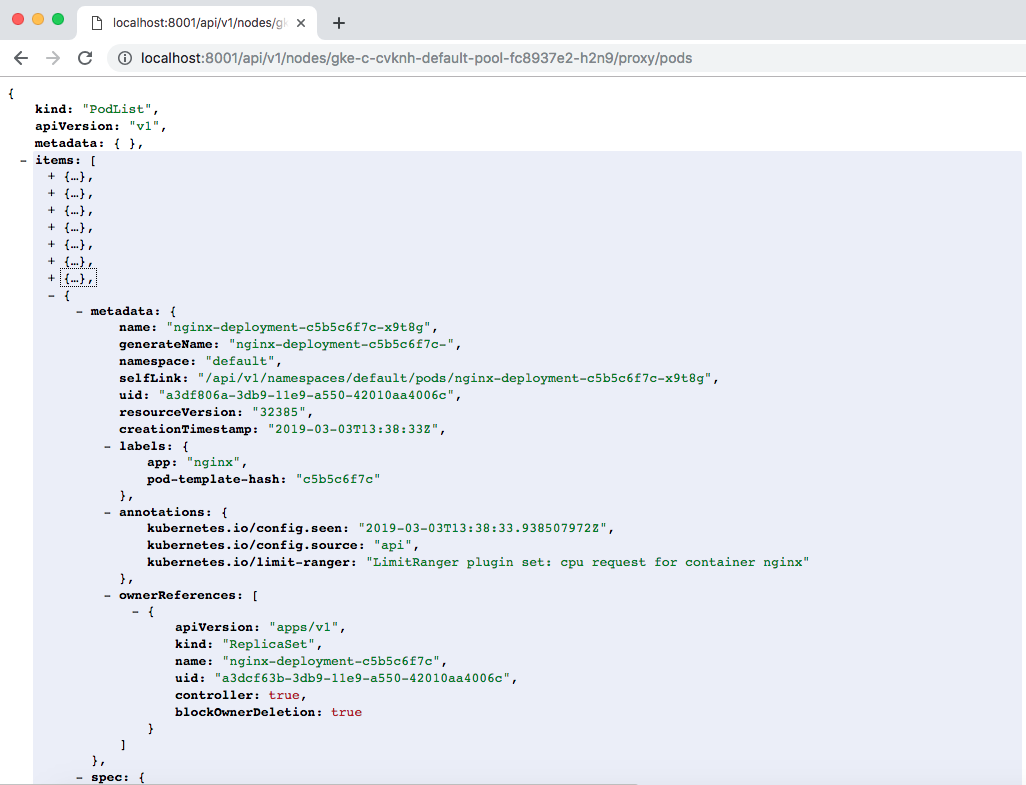Open a new tab with plus icon

(339, 23)
